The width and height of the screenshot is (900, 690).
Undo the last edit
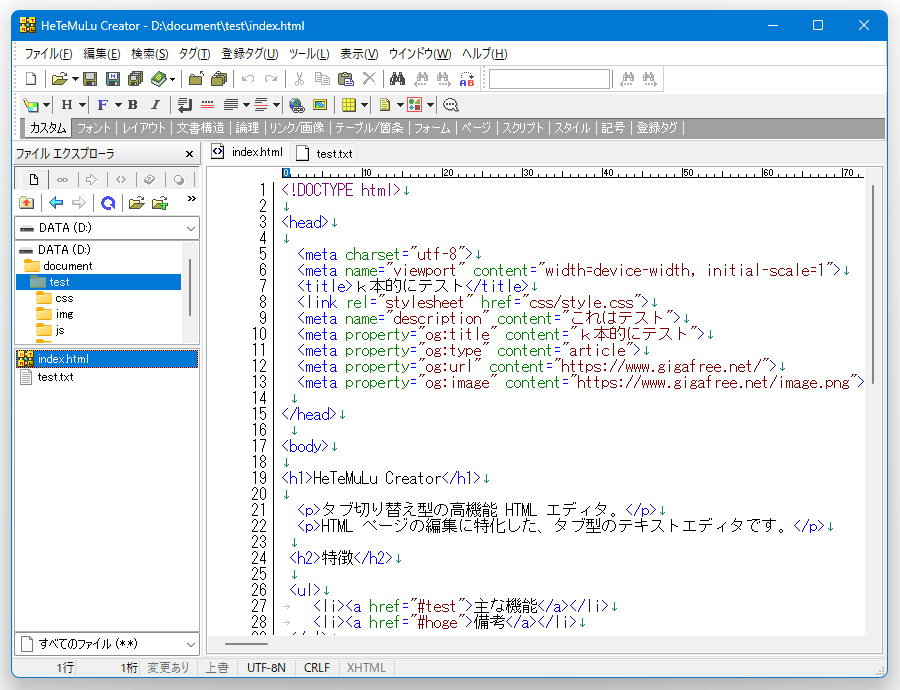[248, 79]
